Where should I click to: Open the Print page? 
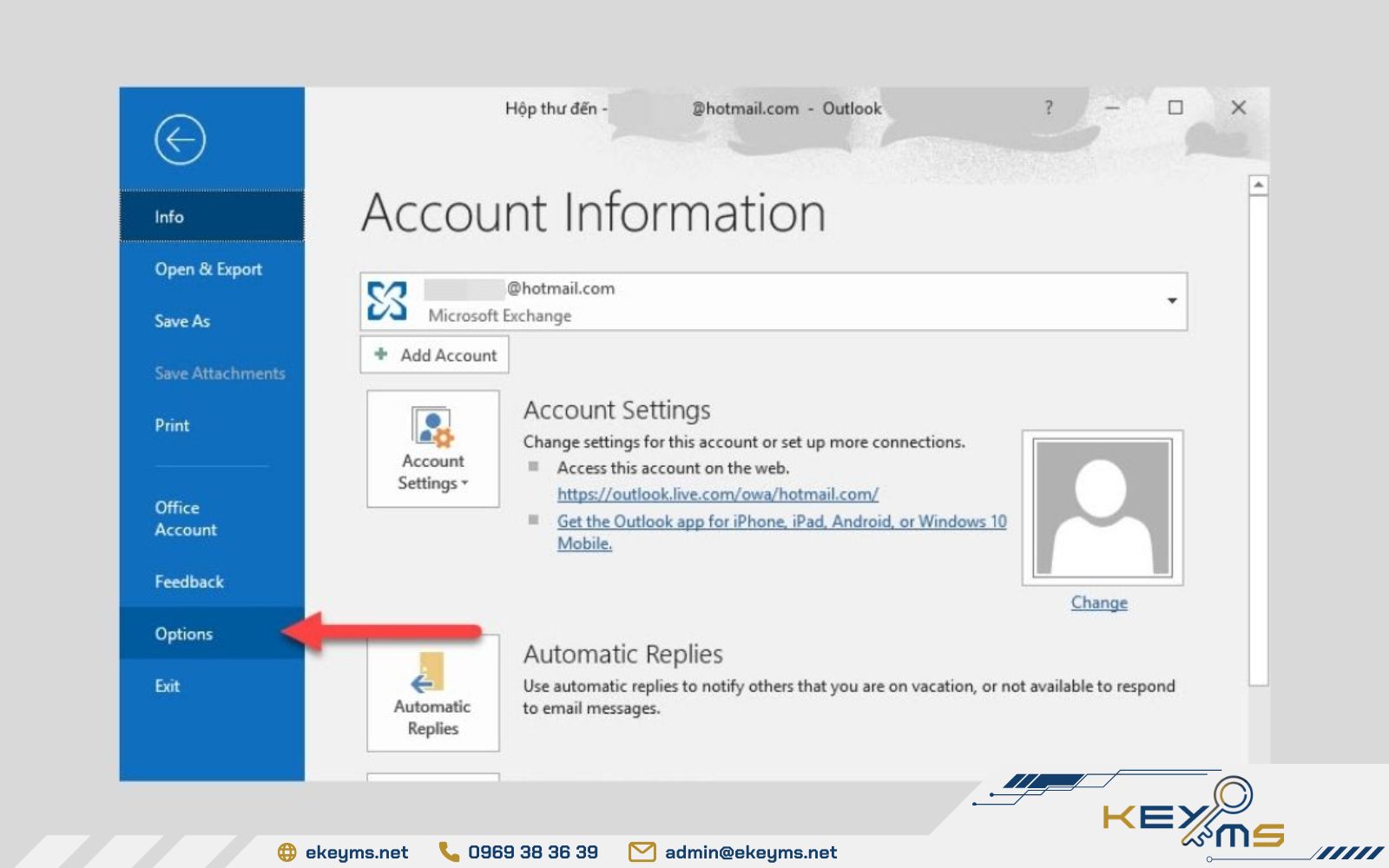[x=212, y=425]
